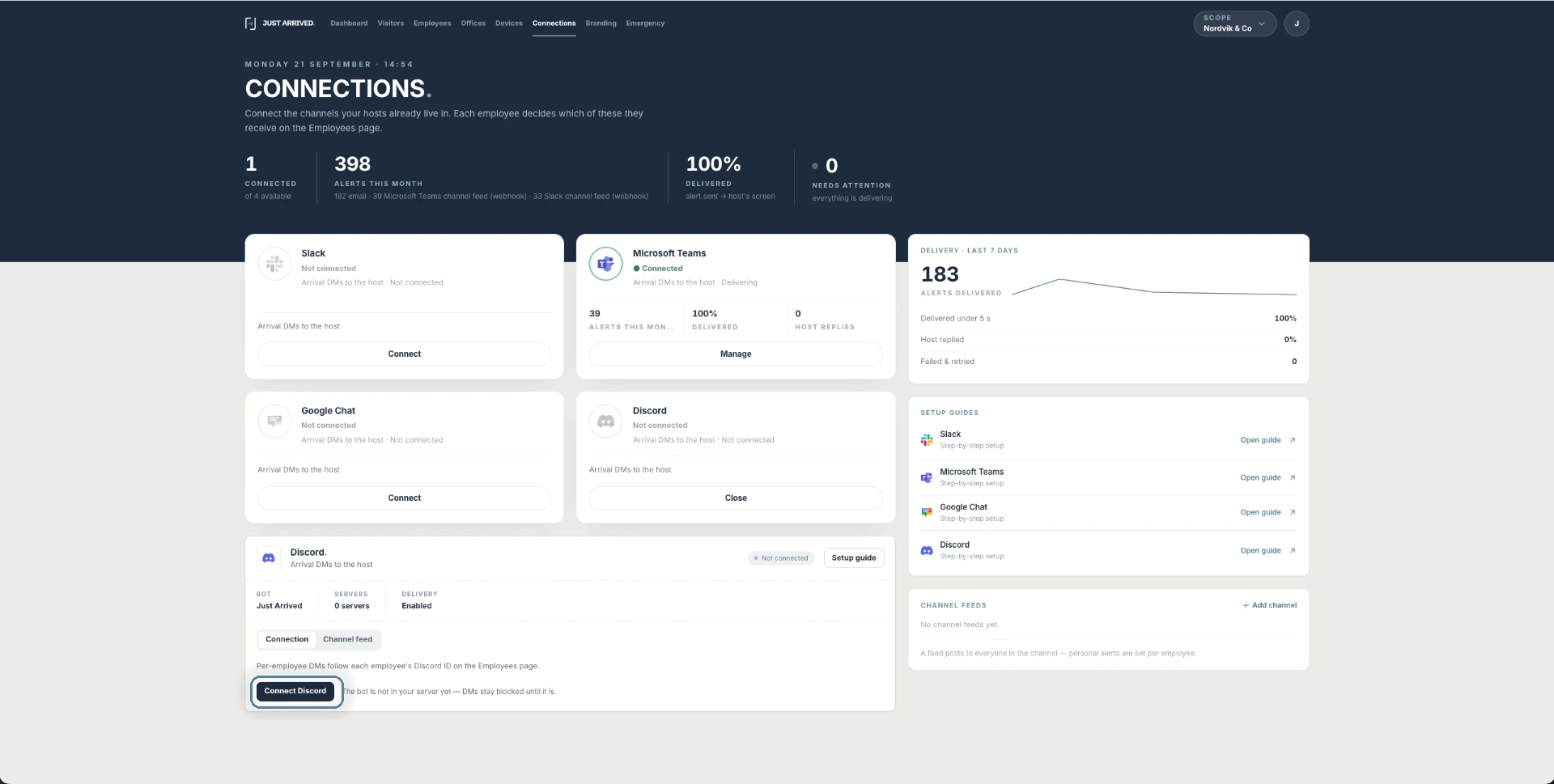1554x784 pixels.
Task: Click the Discord icon in Setup Guides
Action: coord(927,550)
